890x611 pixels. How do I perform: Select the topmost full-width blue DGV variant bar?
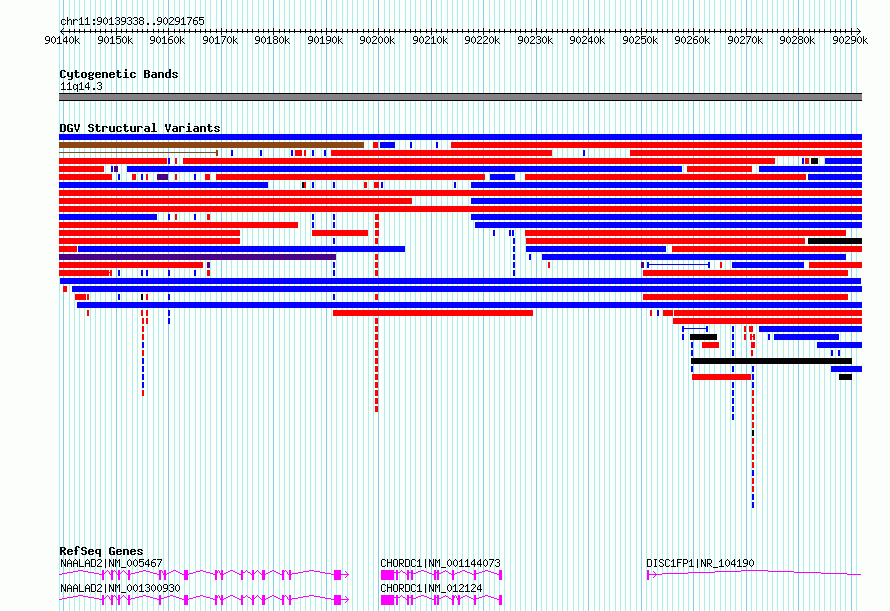460,137
